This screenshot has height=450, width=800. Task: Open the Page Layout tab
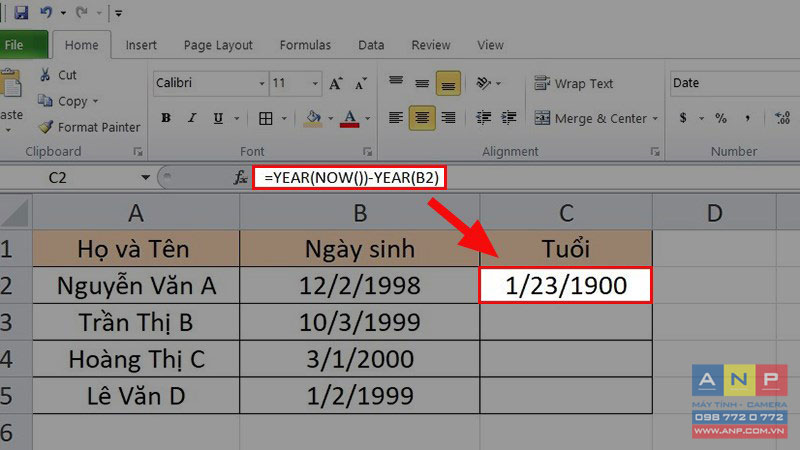(x=218, y=45)
